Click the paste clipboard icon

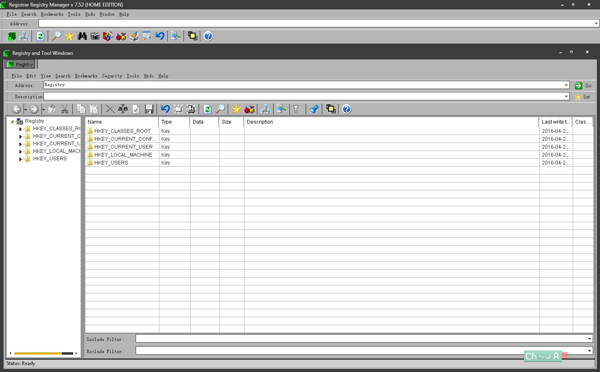[94, 109]
